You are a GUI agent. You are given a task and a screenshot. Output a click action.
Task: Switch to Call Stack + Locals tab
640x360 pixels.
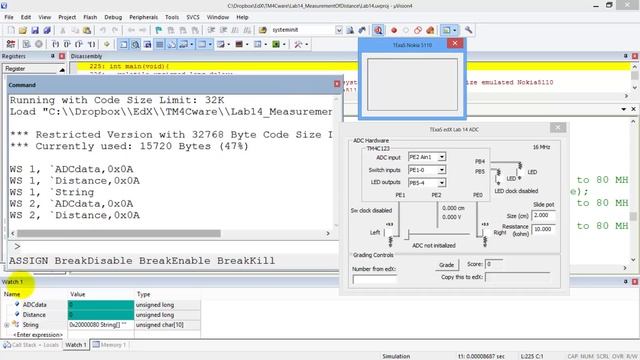(x=31, y=345)
